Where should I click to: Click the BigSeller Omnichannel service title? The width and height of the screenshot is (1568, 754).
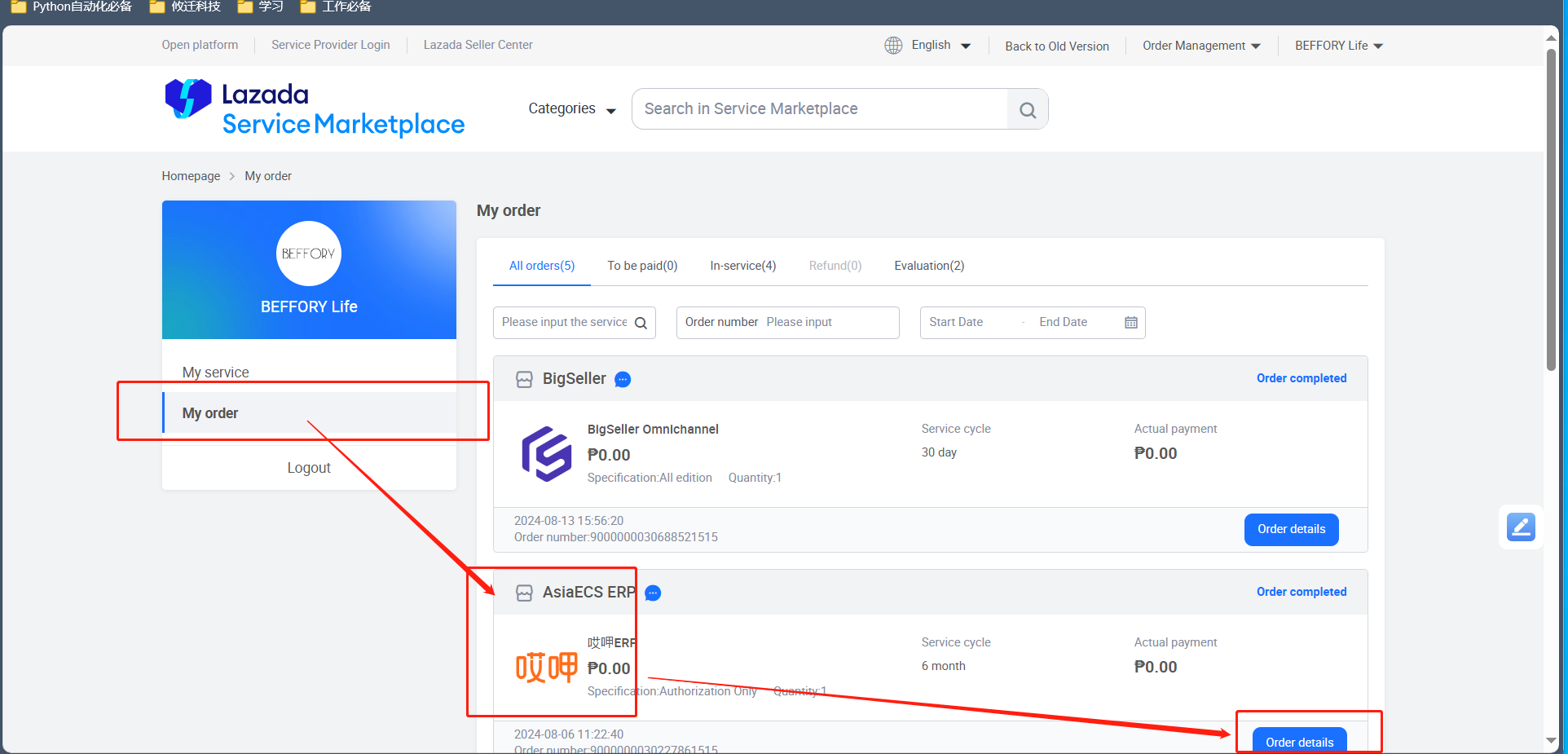point(653,430)
